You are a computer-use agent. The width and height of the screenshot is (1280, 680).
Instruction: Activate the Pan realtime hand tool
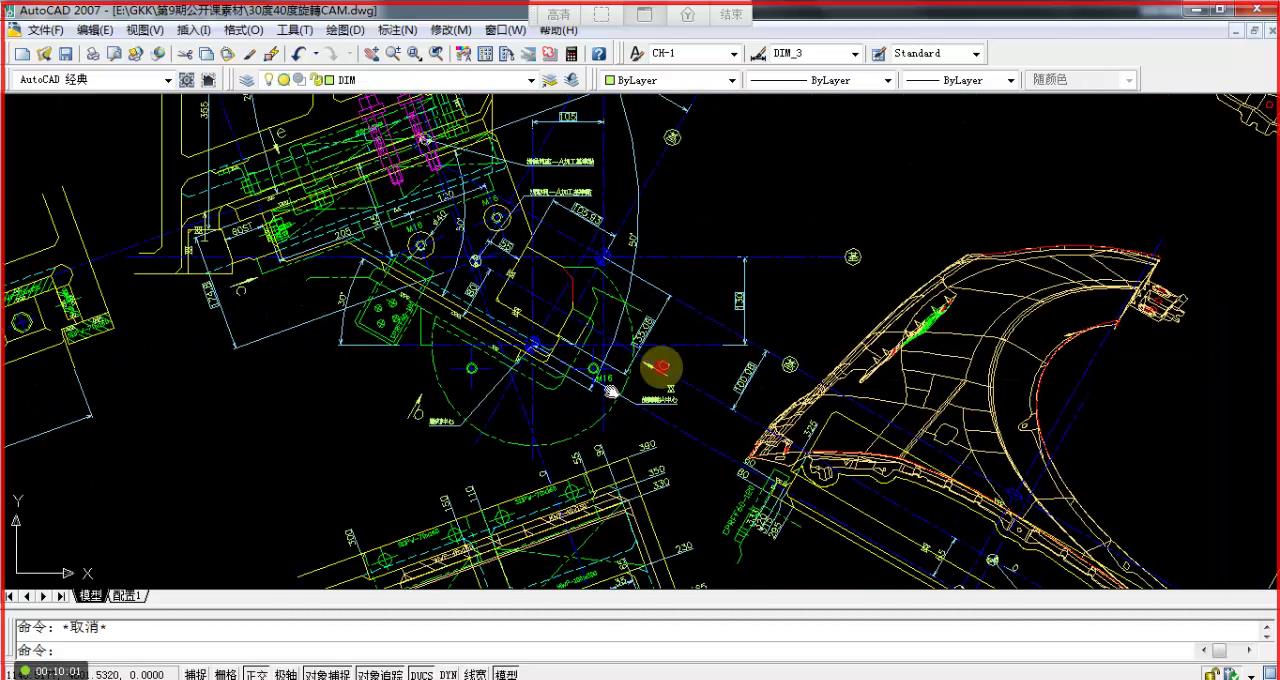(x=372, y=54)
